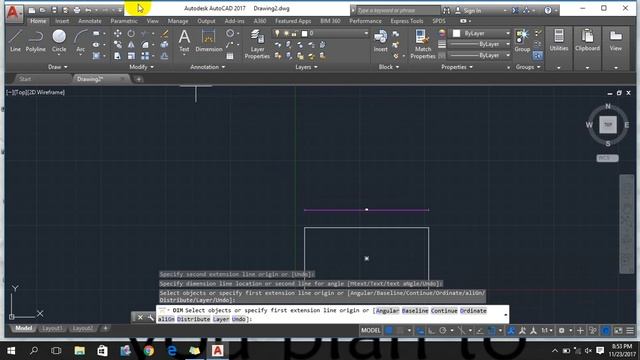Expand the Block panel
Image resolution: width=640 pixels, height=360 pixels.
389,67
